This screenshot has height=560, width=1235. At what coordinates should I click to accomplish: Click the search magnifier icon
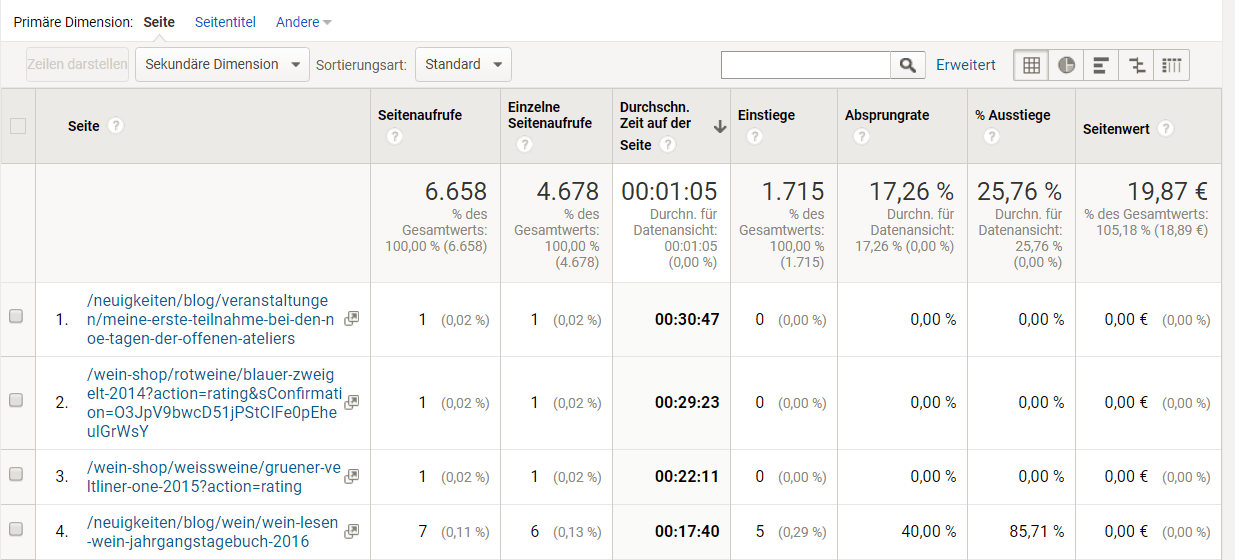pos(907,65)
